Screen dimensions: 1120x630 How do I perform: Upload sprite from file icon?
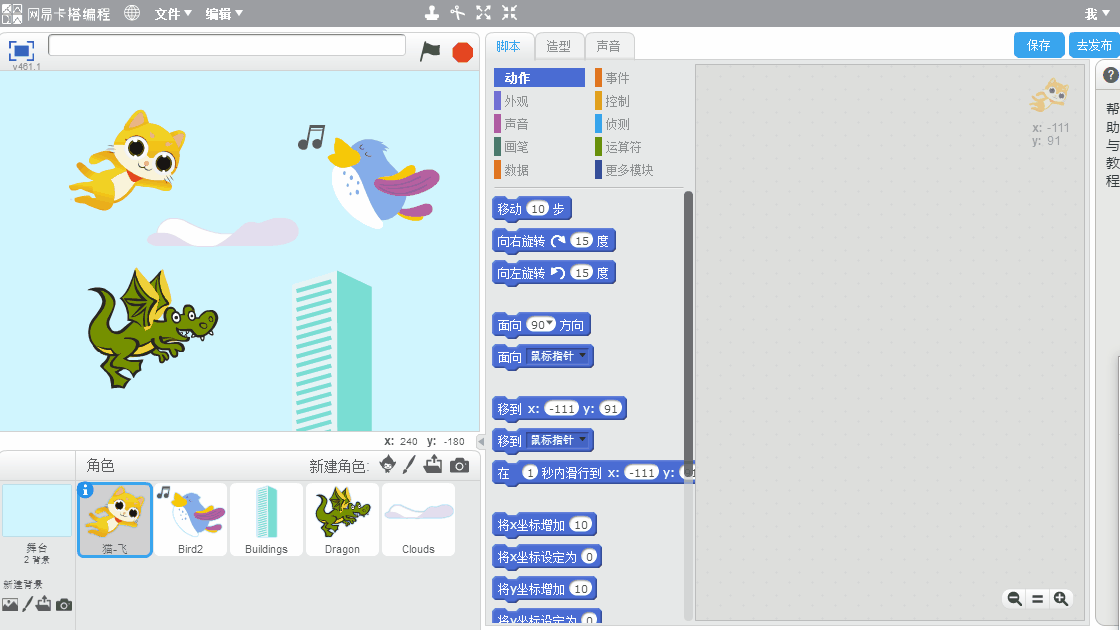(433, 465)
